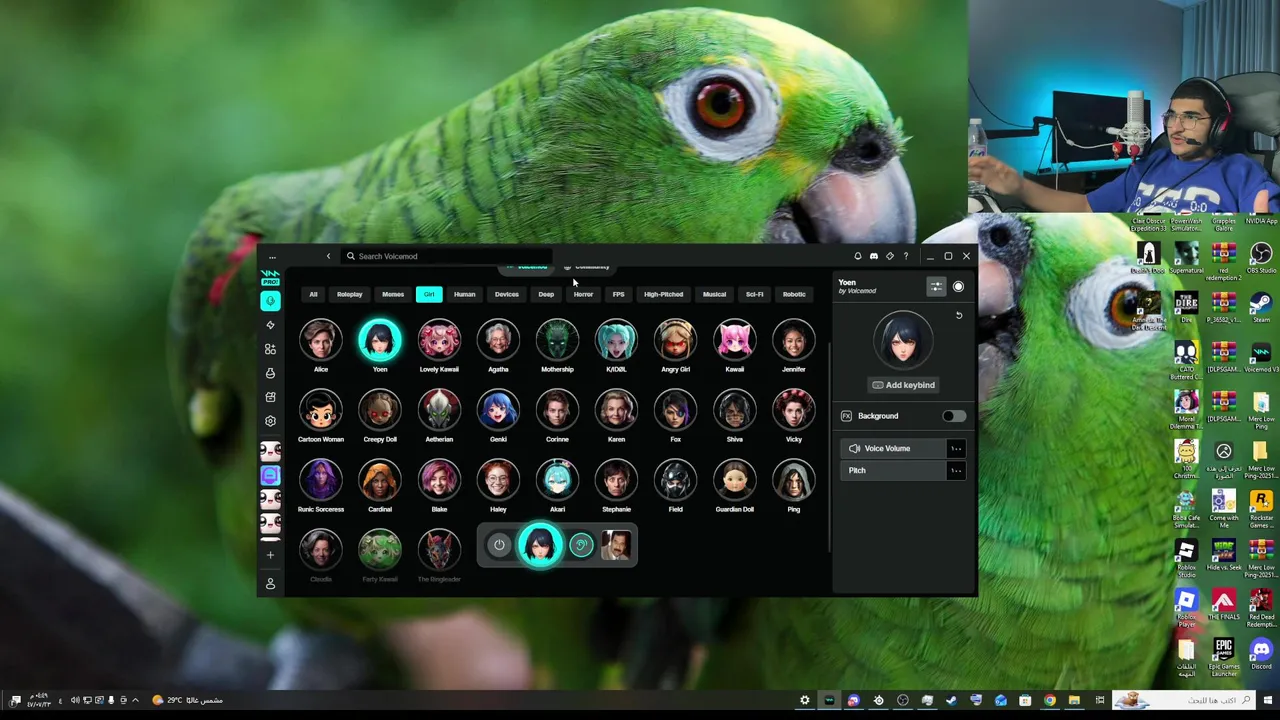Viewport: 1280px width, 720px height.
Task: Select the man portrait in the bottom voice bar
Action: click(616, 545)
